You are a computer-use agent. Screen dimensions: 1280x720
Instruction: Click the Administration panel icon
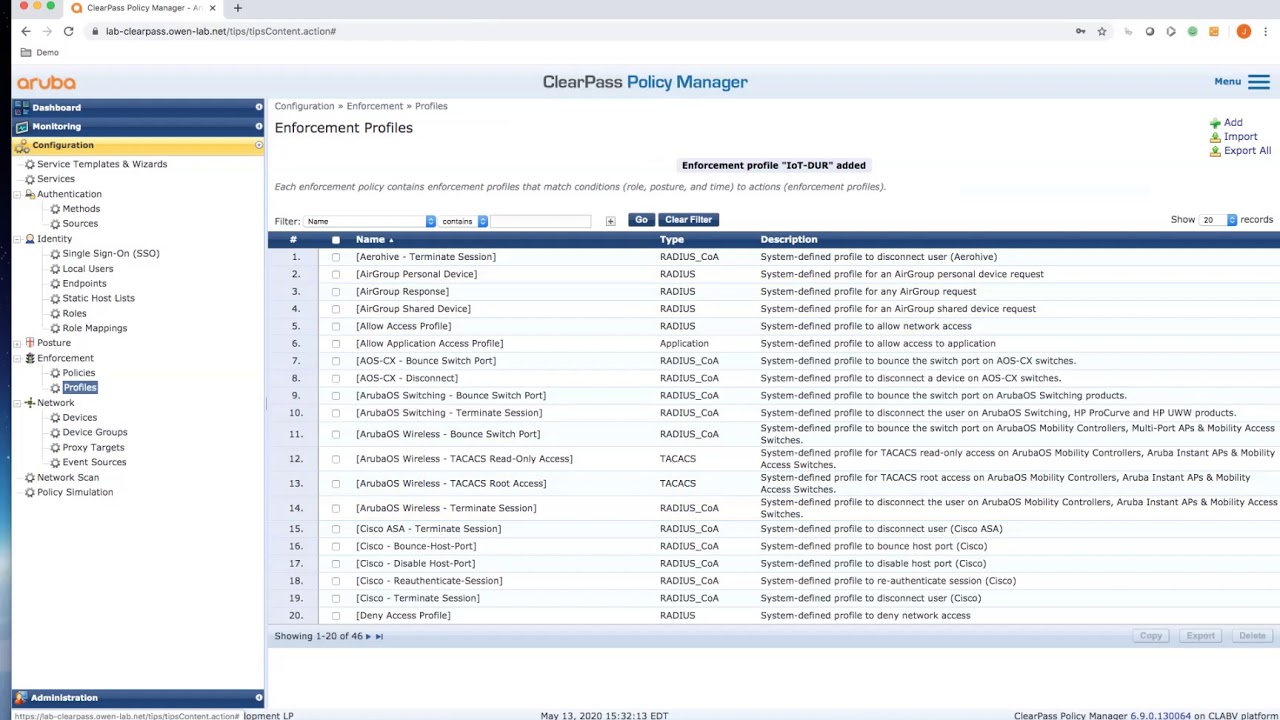point(21,697)
